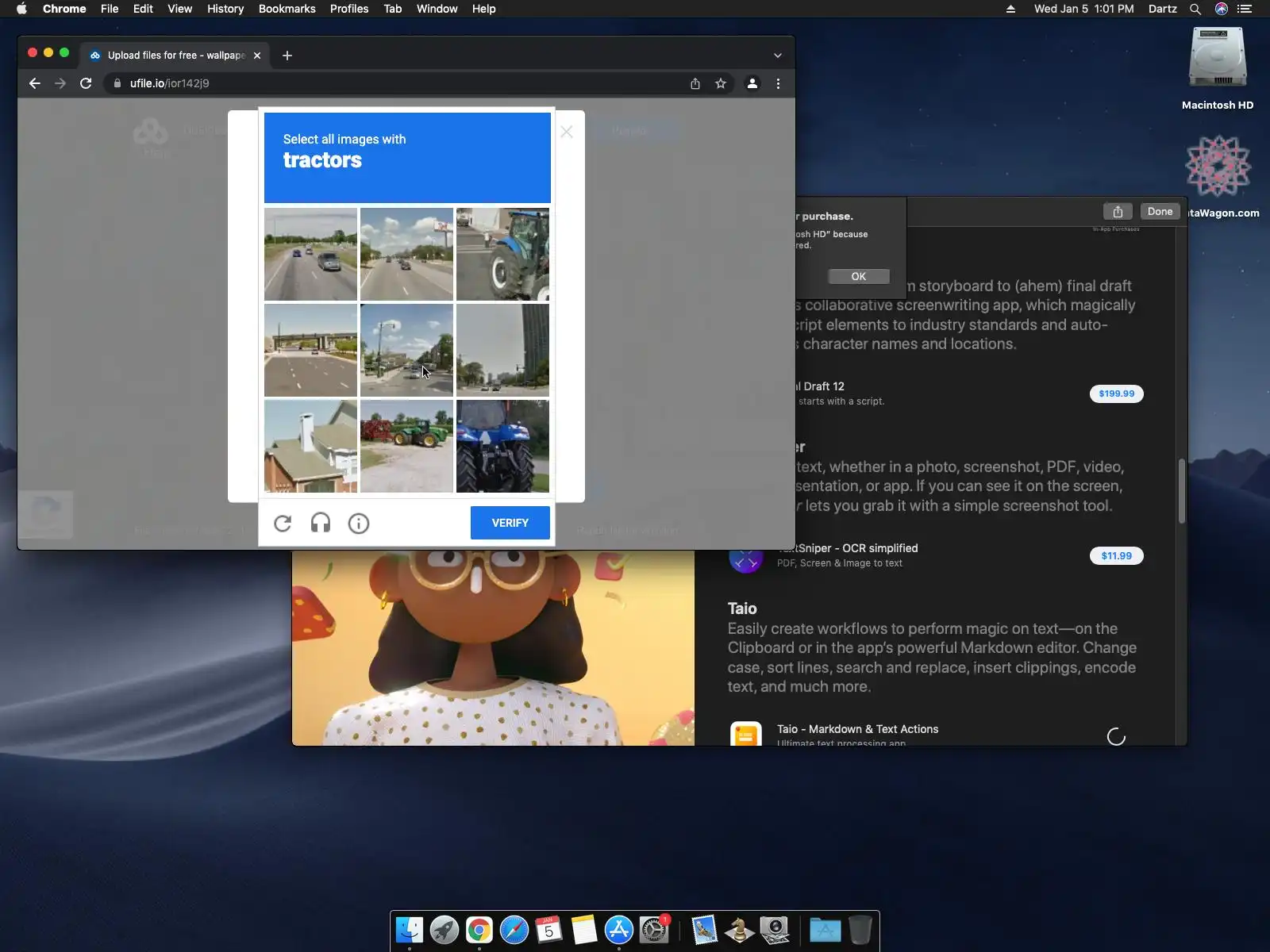Select the Upload files for free tab
This screenshot has width=1270, height=952.
point(175,56)
